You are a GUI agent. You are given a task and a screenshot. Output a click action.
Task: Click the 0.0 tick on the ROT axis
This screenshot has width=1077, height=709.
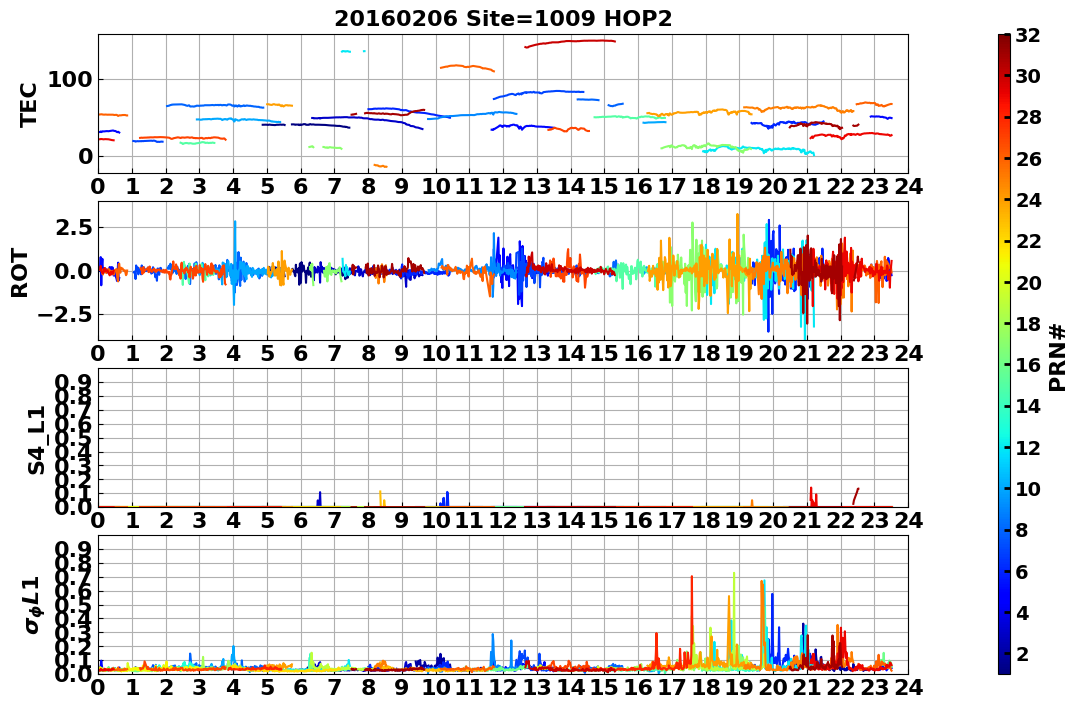pos(74,271)
